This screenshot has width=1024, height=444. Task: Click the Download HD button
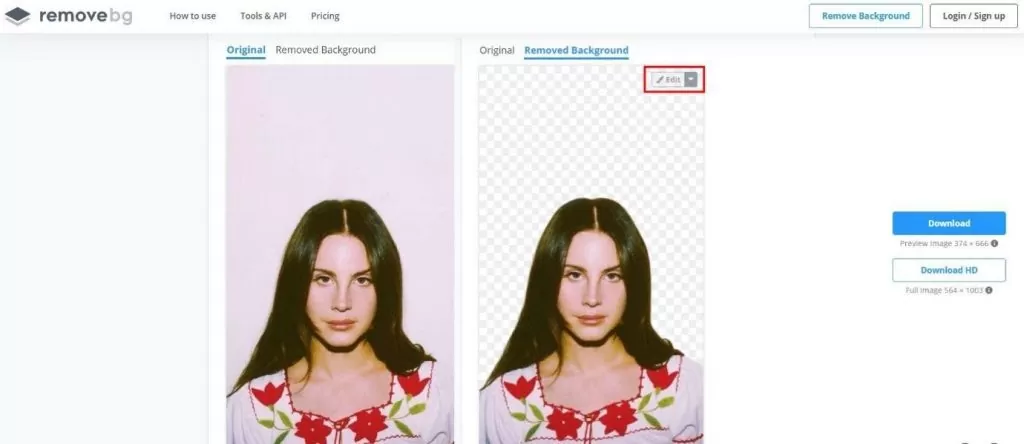pos(949,270)
